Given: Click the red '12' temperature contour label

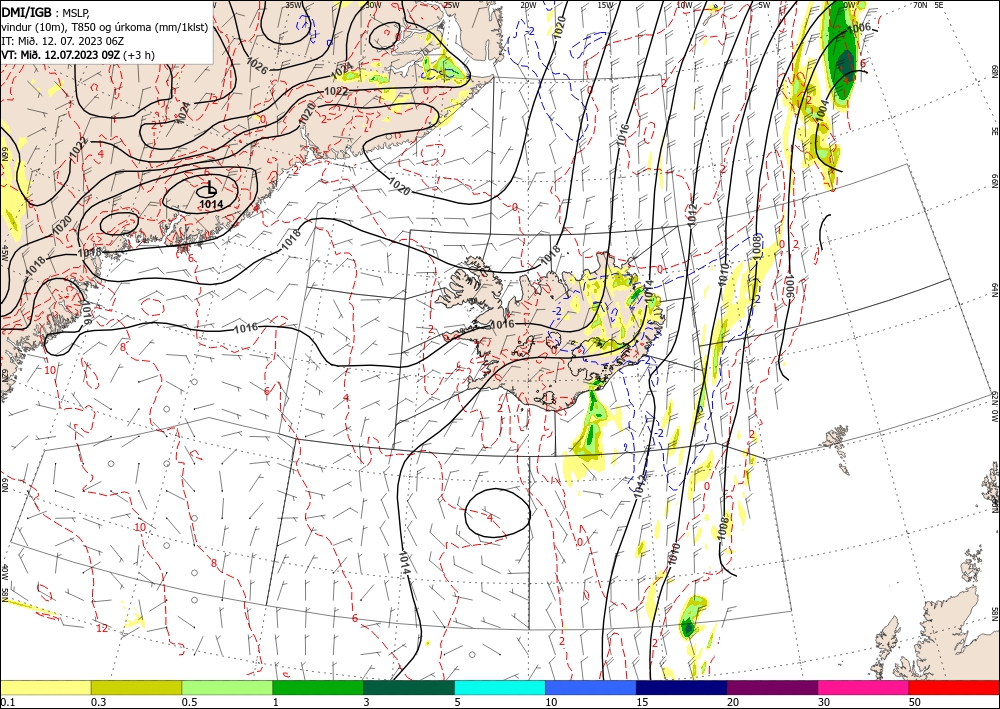Looking at the screenshot, I should coord(102,628).
